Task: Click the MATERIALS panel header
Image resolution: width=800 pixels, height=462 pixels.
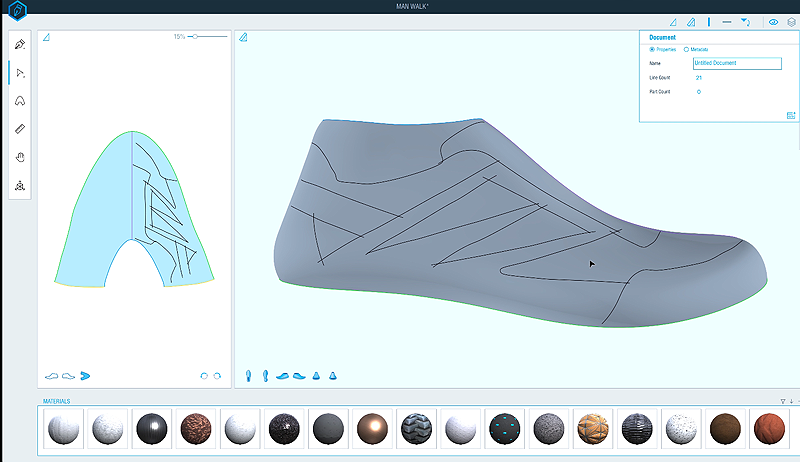Action: [57, 401]
